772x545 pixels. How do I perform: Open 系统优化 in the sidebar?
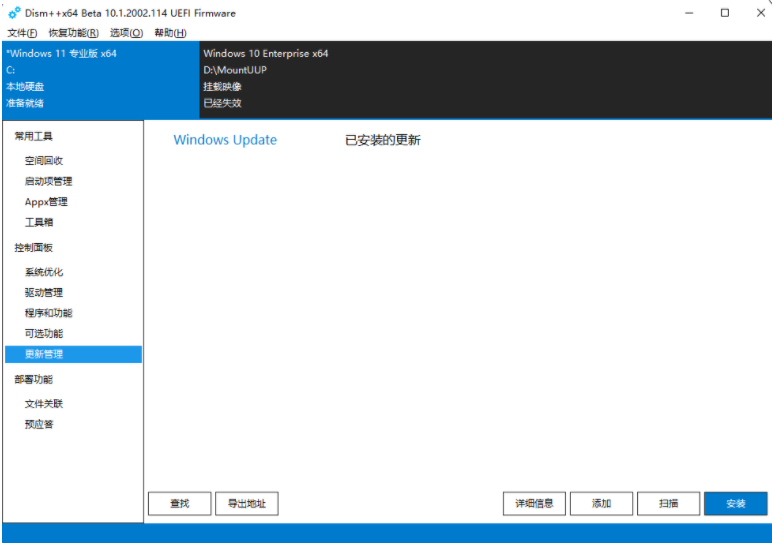[44, 272]
